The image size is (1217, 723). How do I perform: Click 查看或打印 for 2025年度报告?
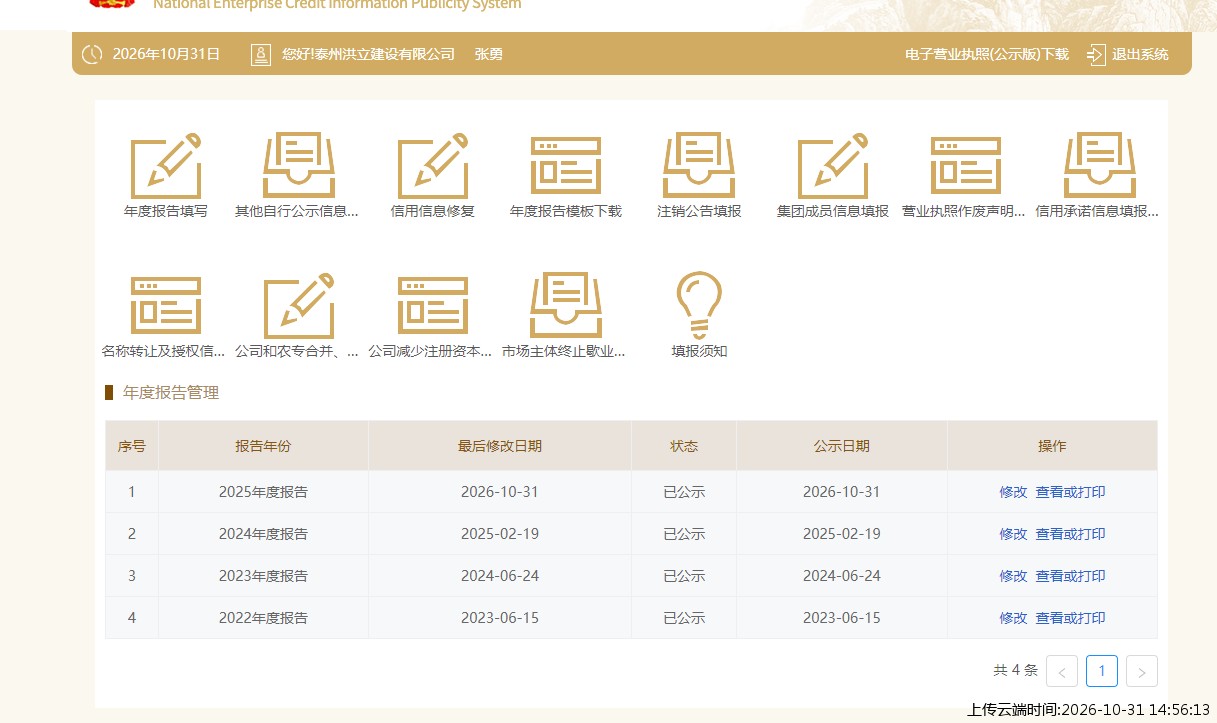(1070, 492)
